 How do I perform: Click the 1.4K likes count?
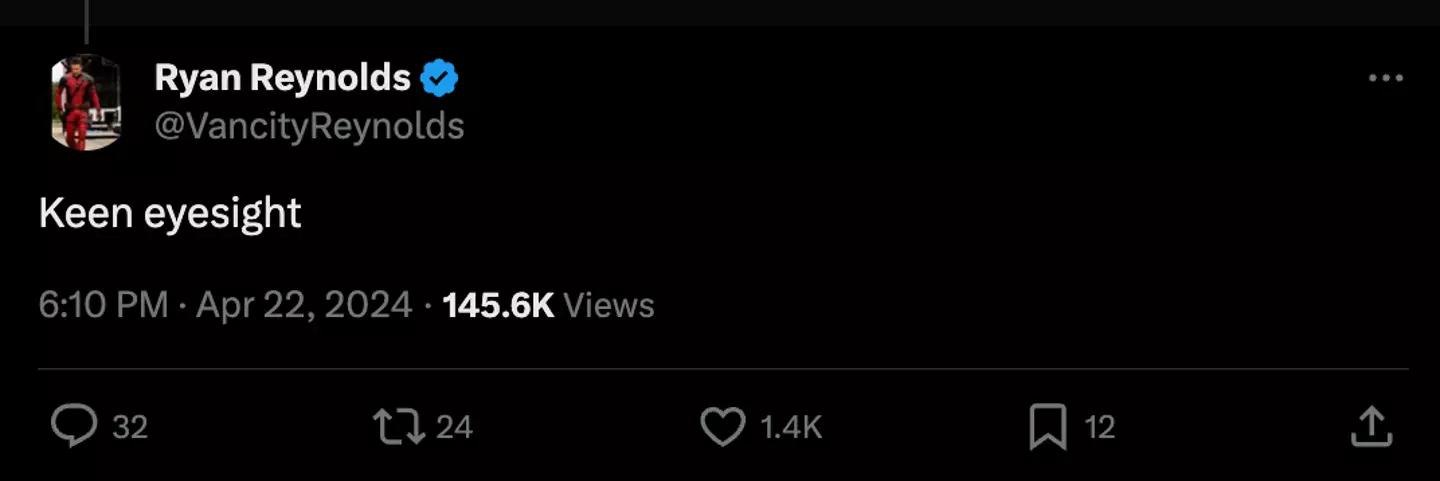tap(791, 428)
